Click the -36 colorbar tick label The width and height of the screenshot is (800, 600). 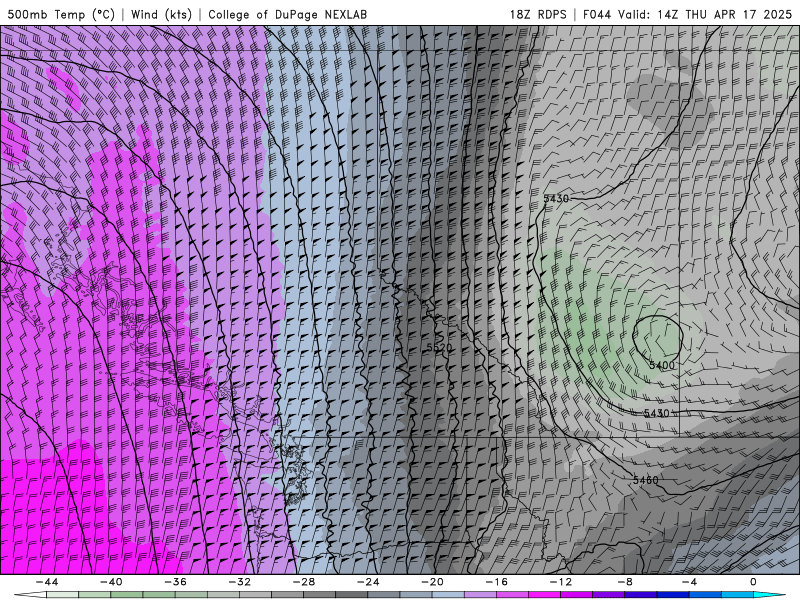point(176,582)
